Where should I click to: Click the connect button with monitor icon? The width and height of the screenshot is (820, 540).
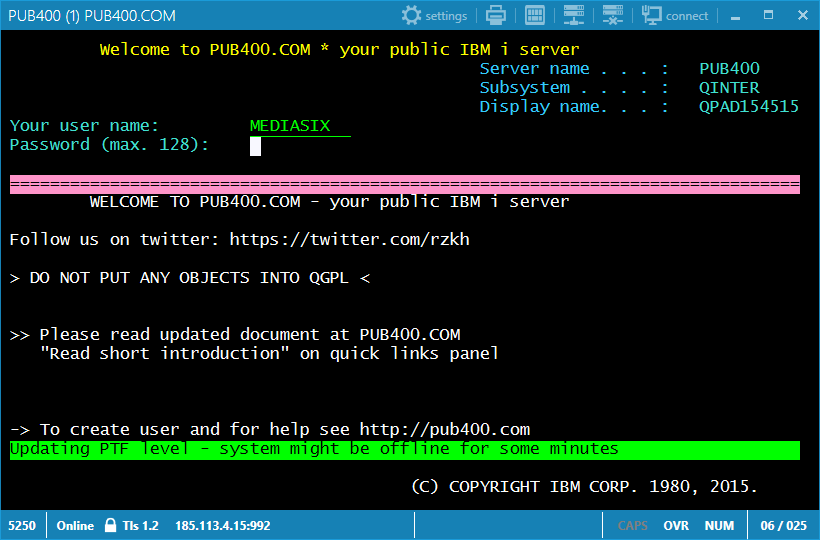click(675, 15)
